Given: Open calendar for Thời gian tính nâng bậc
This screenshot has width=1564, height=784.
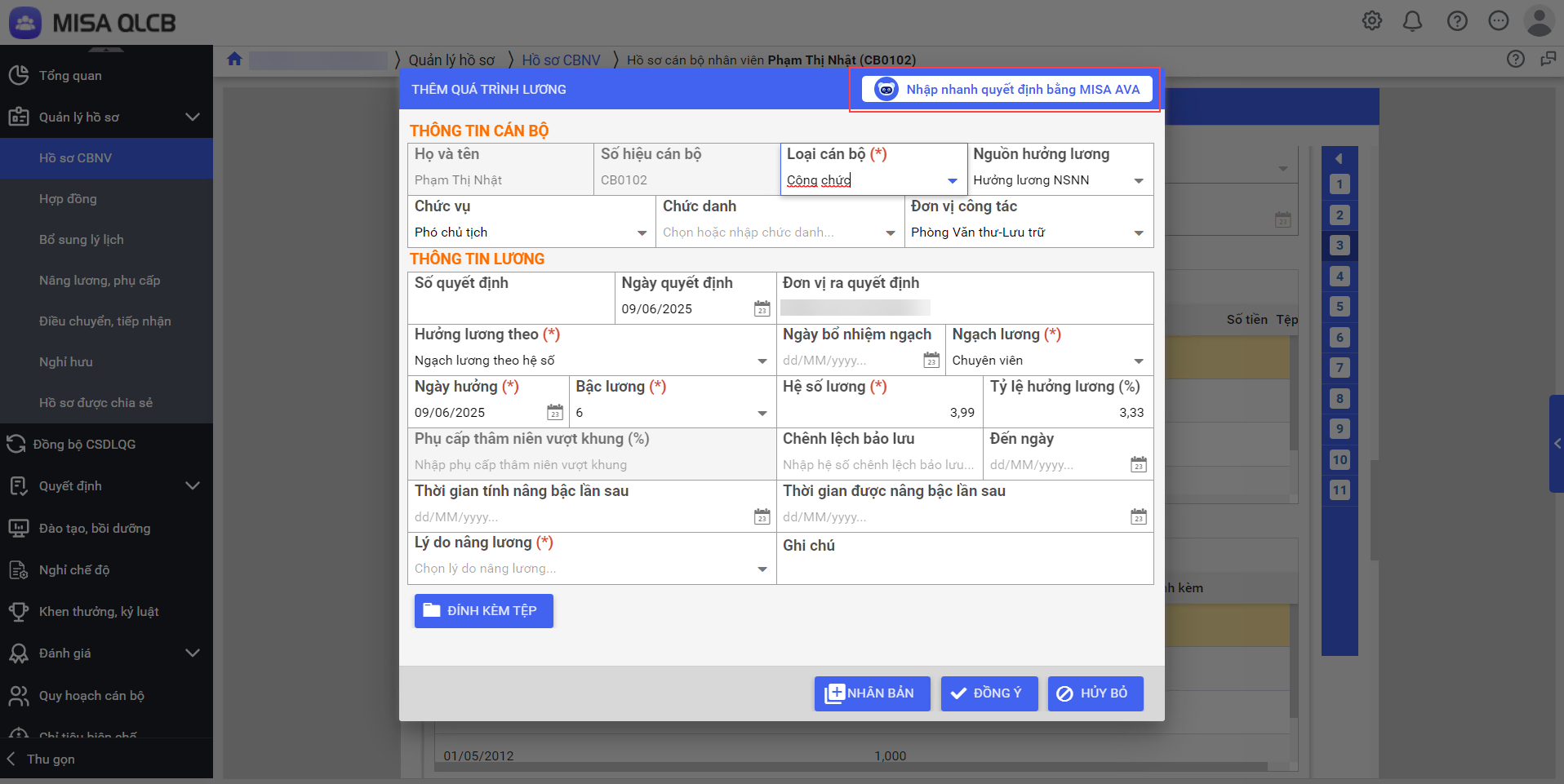Looking at the screenshot, I should pyautogui.click(x=762, y=517).
